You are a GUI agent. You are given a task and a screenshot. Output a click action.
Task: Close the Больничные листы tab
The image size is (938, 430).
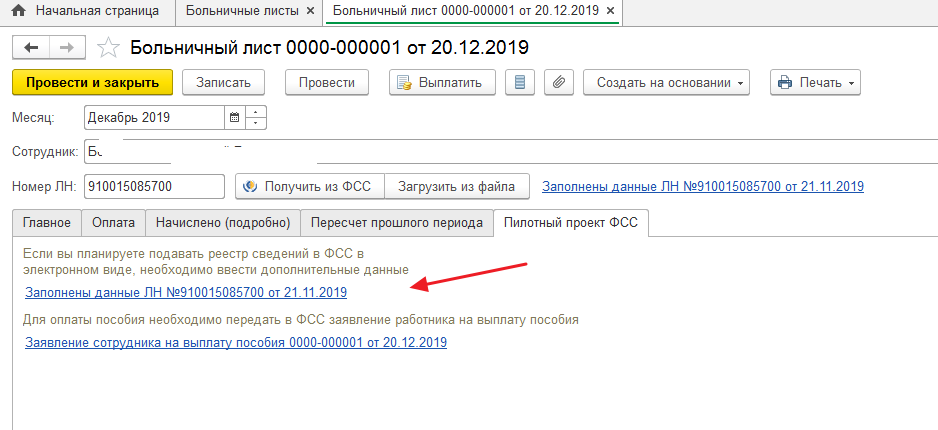point(310,11)
